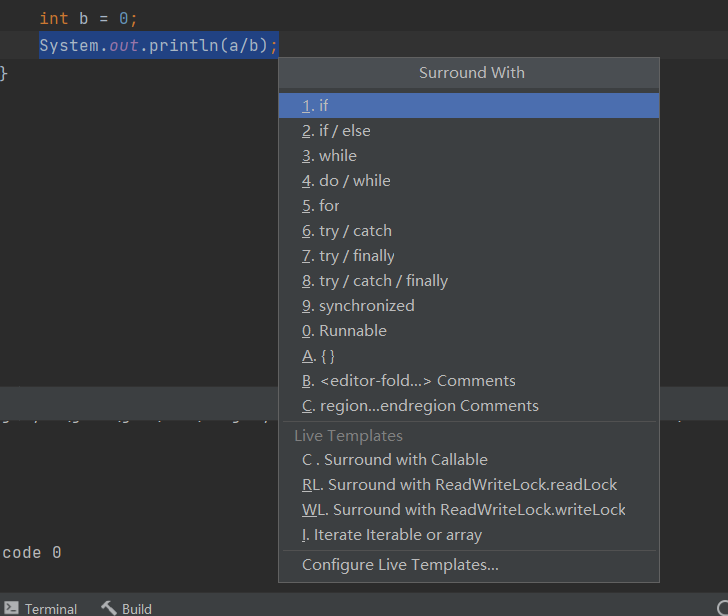
Task: Select try / catch / finally option
Action: click(x=383, y=281)
